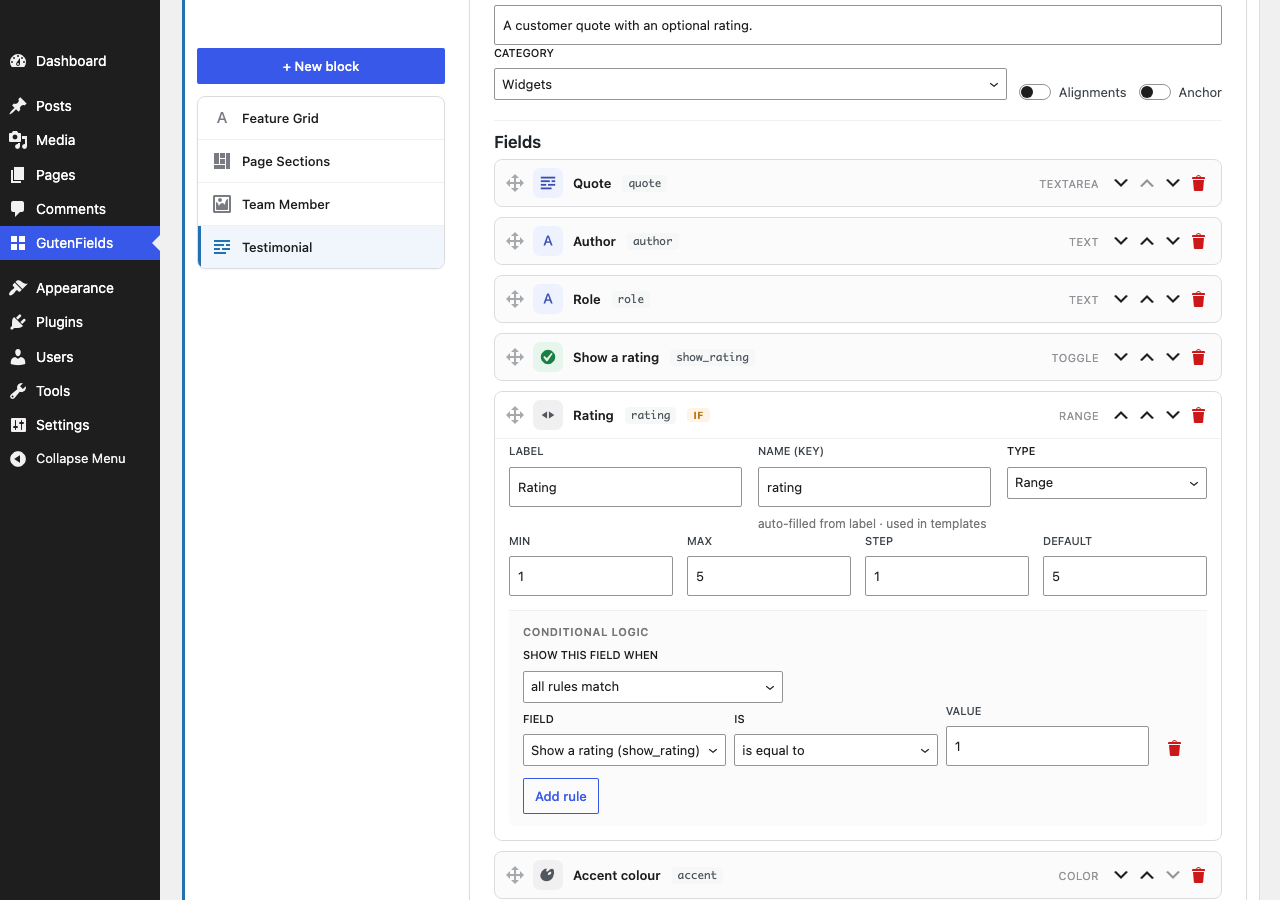Open Plugins in the admin menu

[x=80, y=322]
